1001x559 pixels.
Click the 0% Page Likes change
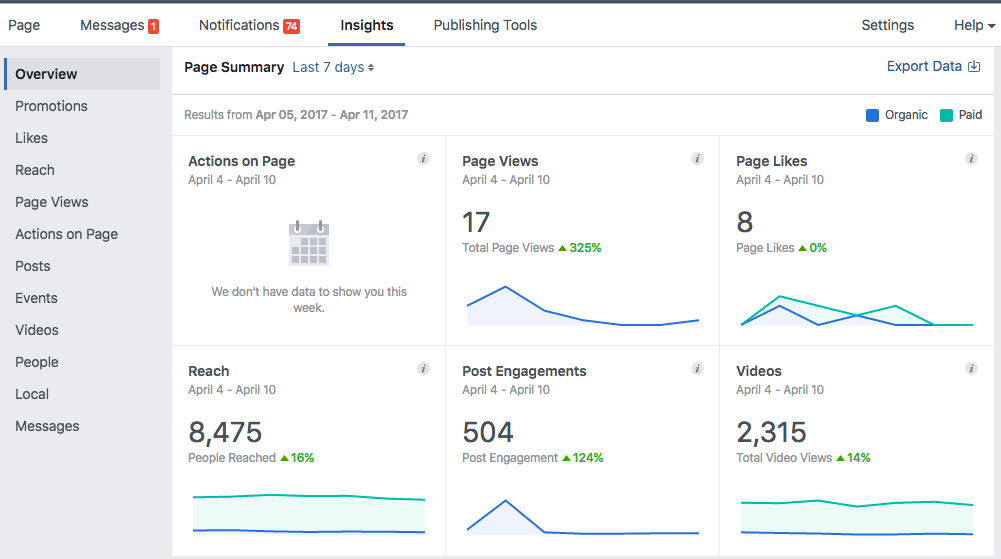coord(813,248)
